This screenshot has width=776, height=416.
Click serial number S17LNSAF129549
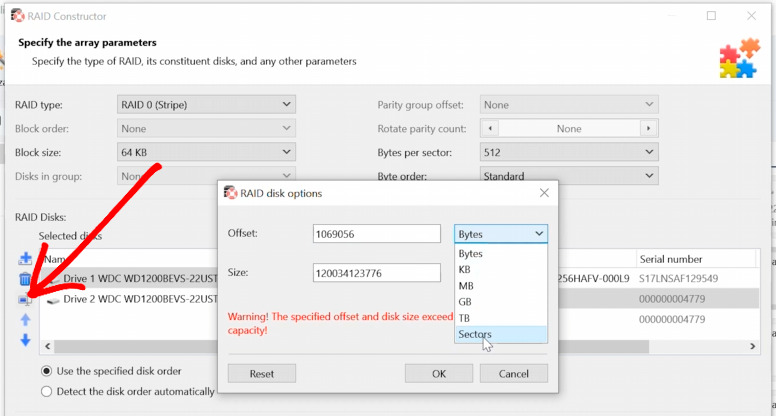pyautogui.click(x=678, y=278)
